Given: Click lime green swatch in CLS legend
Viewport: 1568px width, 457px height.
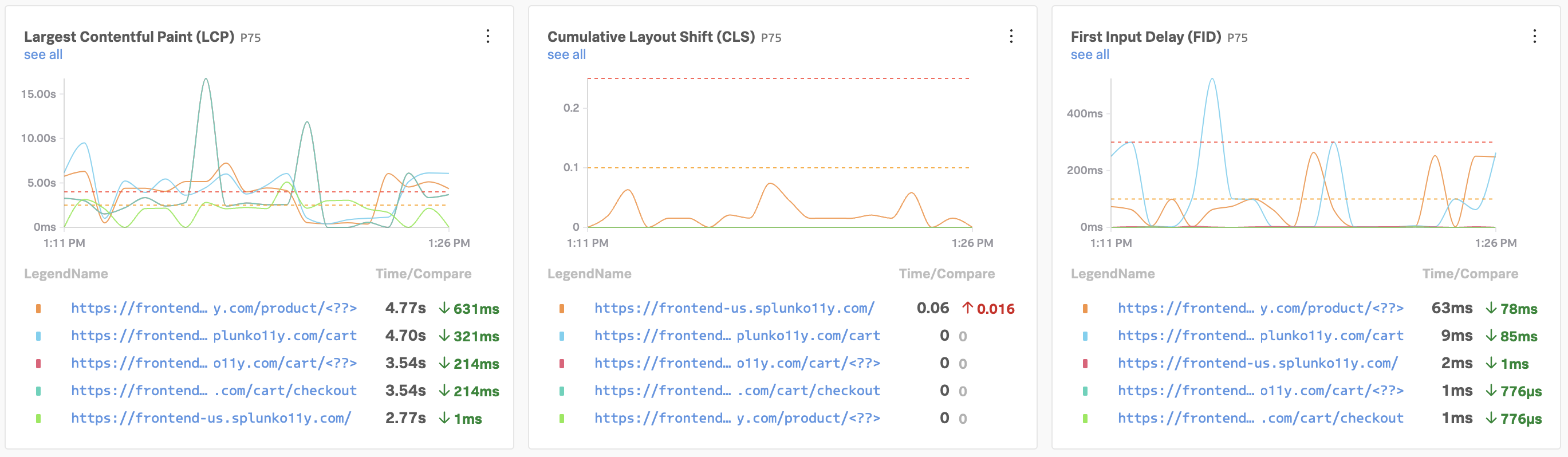Looking at the screenshot, I should (x=562, y=419).
